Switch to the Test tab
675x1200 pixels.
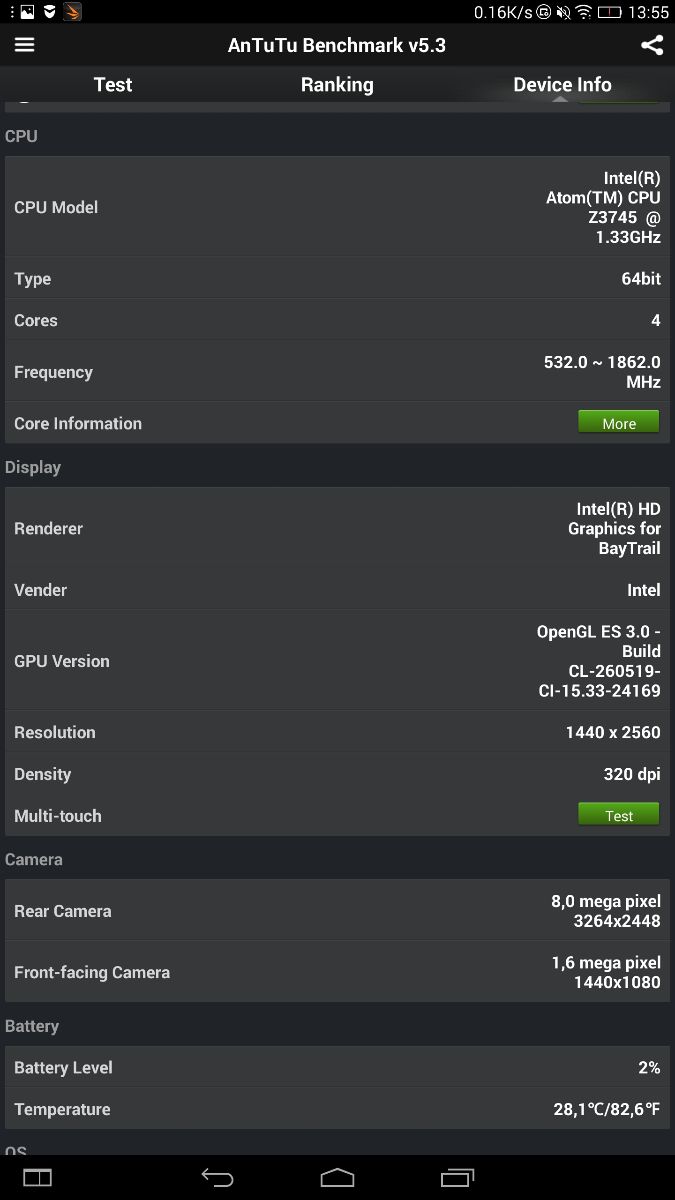(113, 85)
